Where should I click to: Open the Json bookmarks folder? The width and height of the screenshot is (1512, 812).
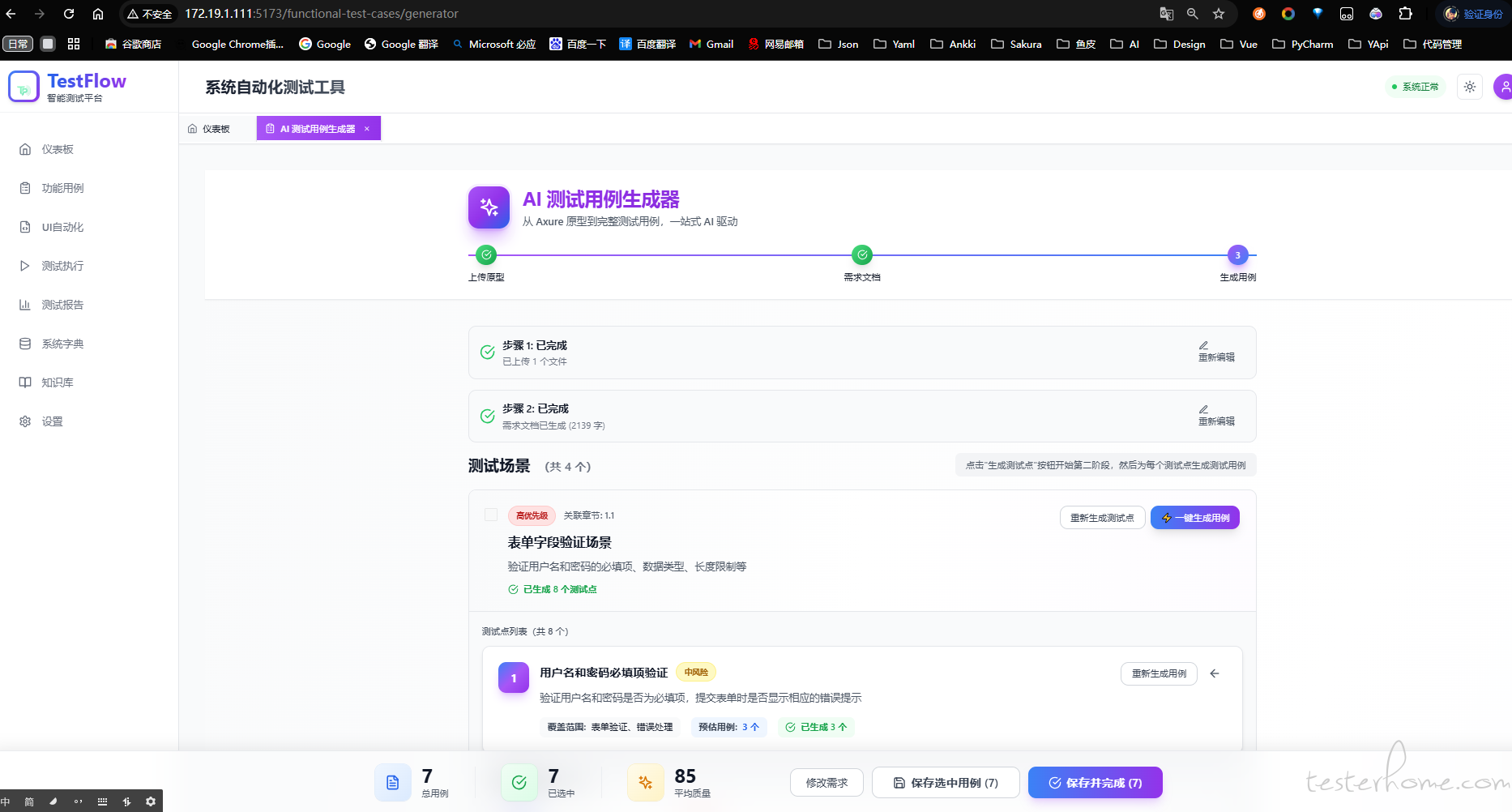tap(839, 44)
